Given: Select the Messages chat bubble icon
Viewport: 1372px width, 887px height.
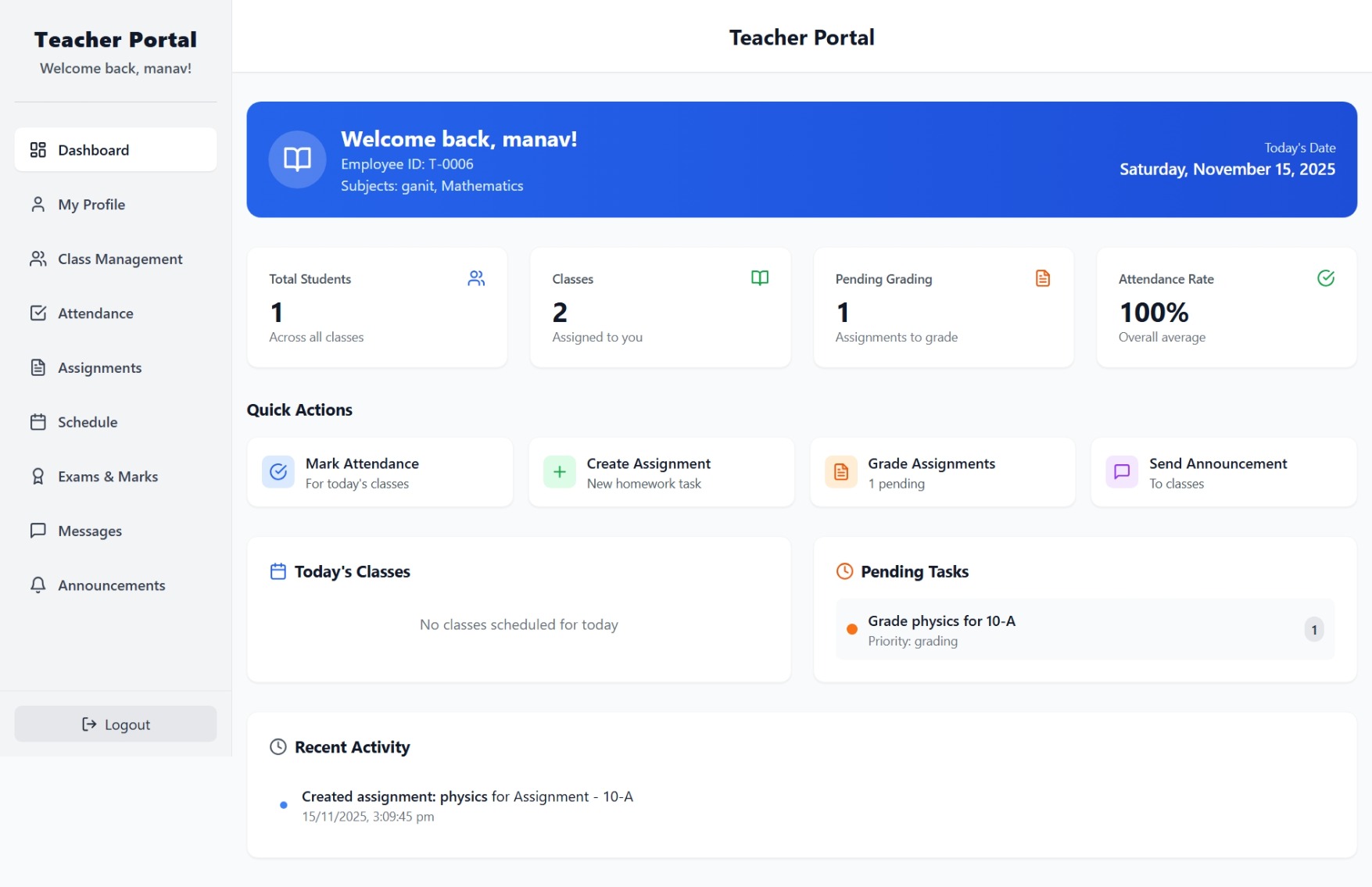Looking at the screenshot, I should click(38, 531).
